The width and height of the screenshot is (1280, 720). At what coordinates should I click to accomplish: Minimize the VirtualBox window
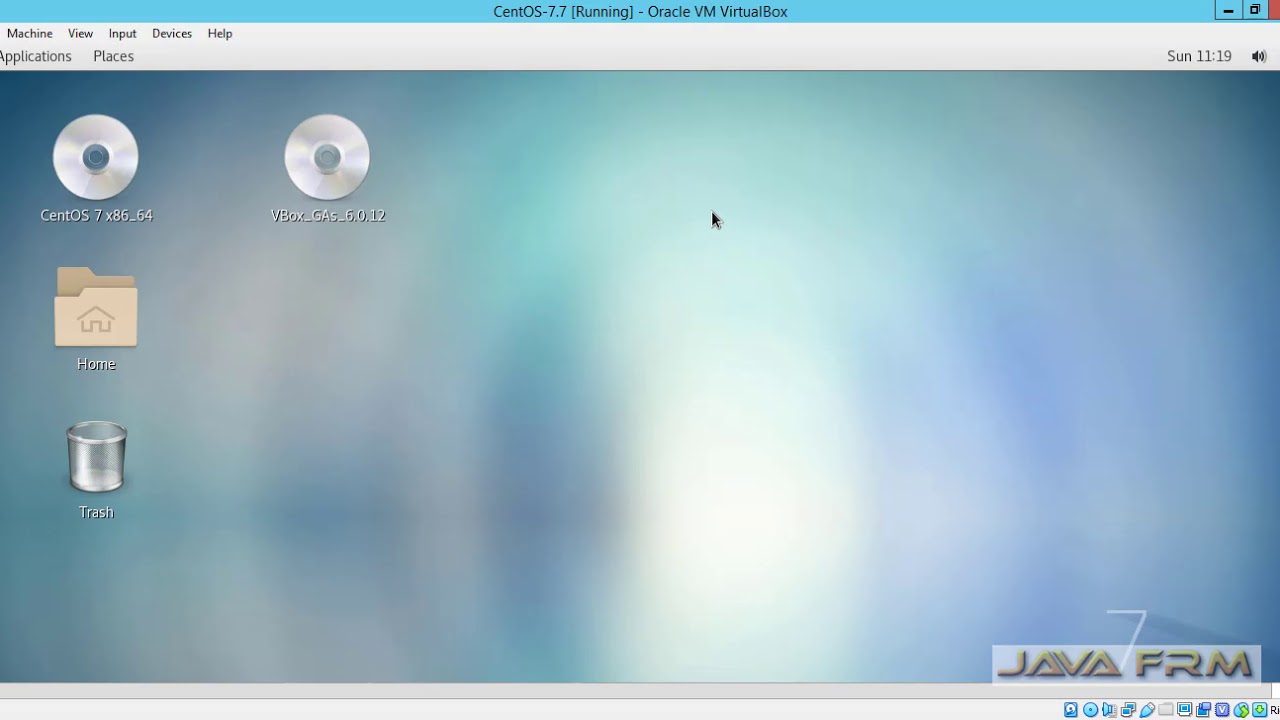pyautogui.click(x=1228, y=11)
